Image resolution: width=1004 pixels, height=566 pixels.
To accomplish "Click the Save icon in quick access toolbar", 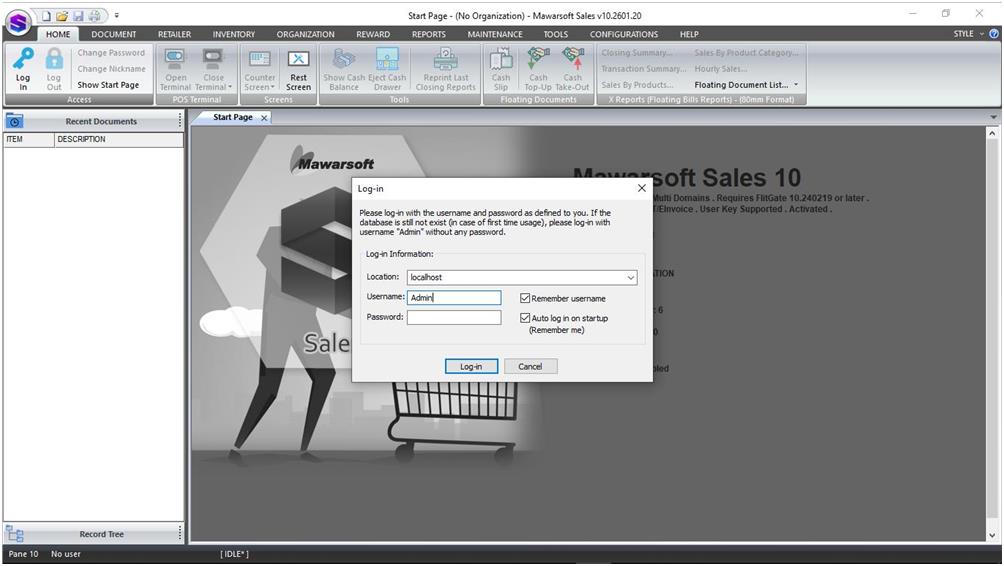I will tap(78, 15).
